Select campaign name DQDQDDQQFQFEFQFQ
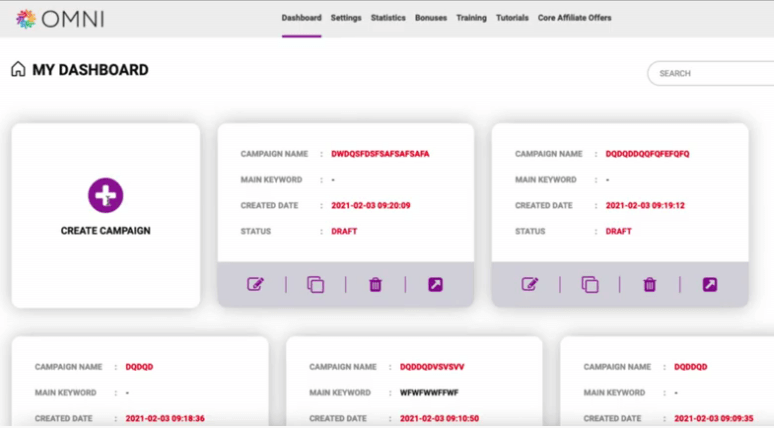The image size is (774, 428). 648,154
